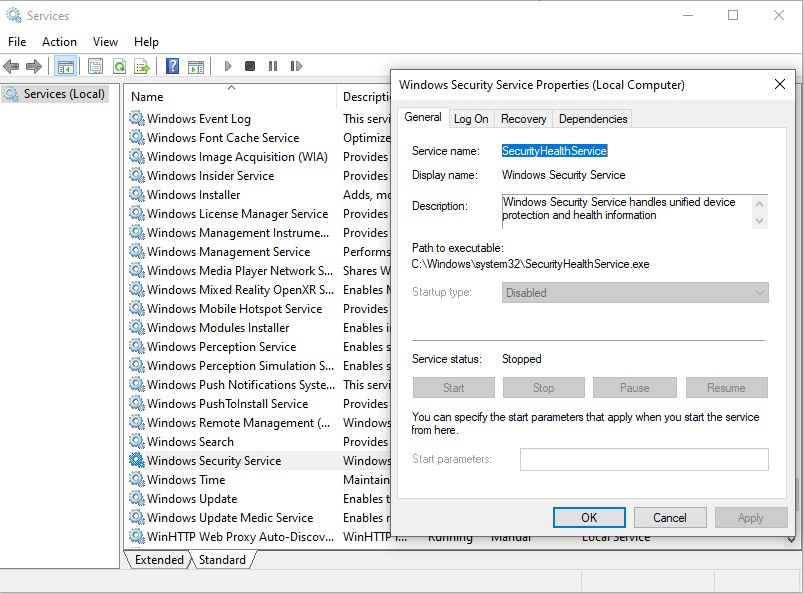Click the Export List toolbar icon
The width and height of the screenshot is (804, 594).
[x=142, y=66]
